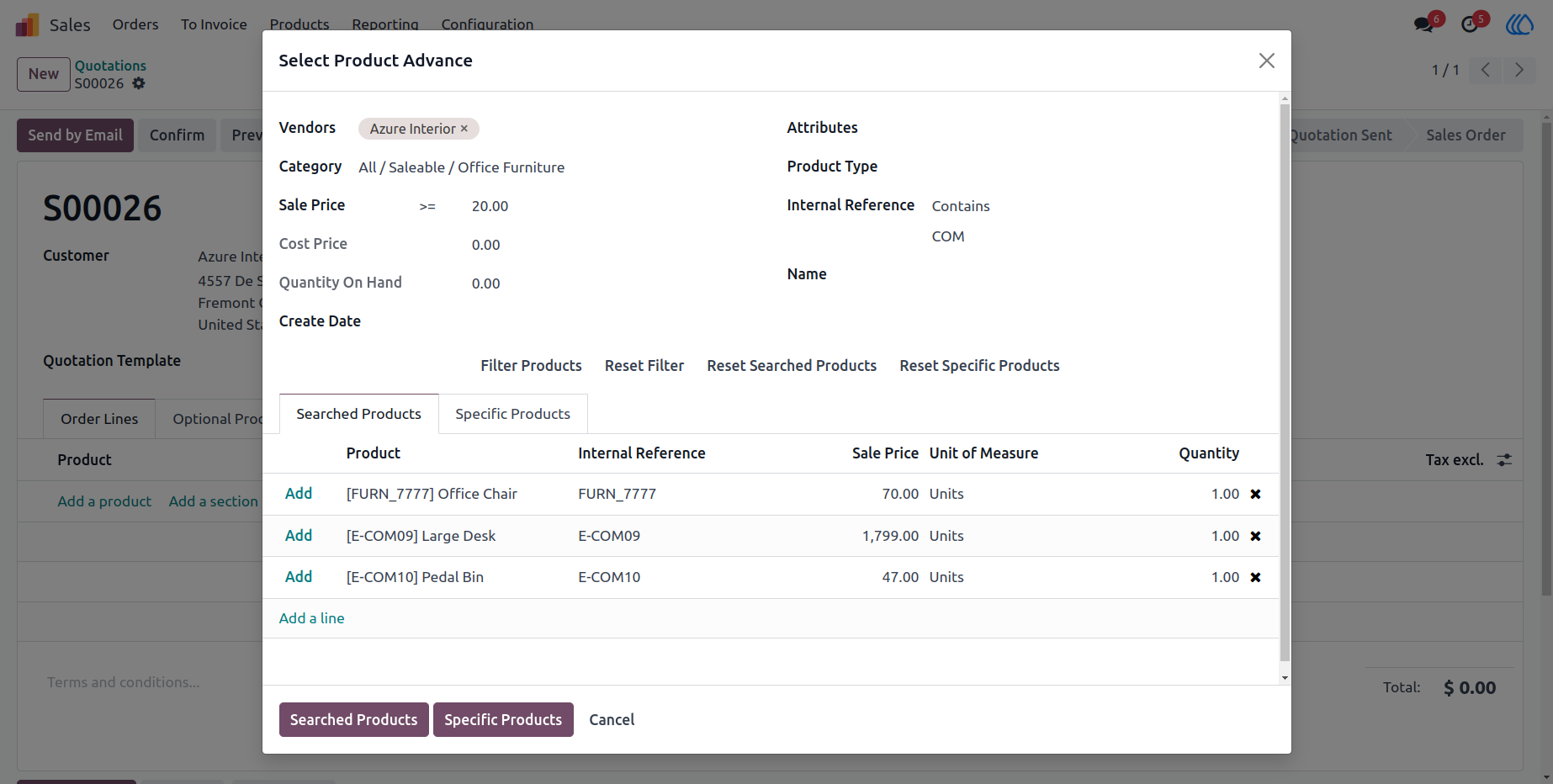Cancel the product selection dialog

612,720
